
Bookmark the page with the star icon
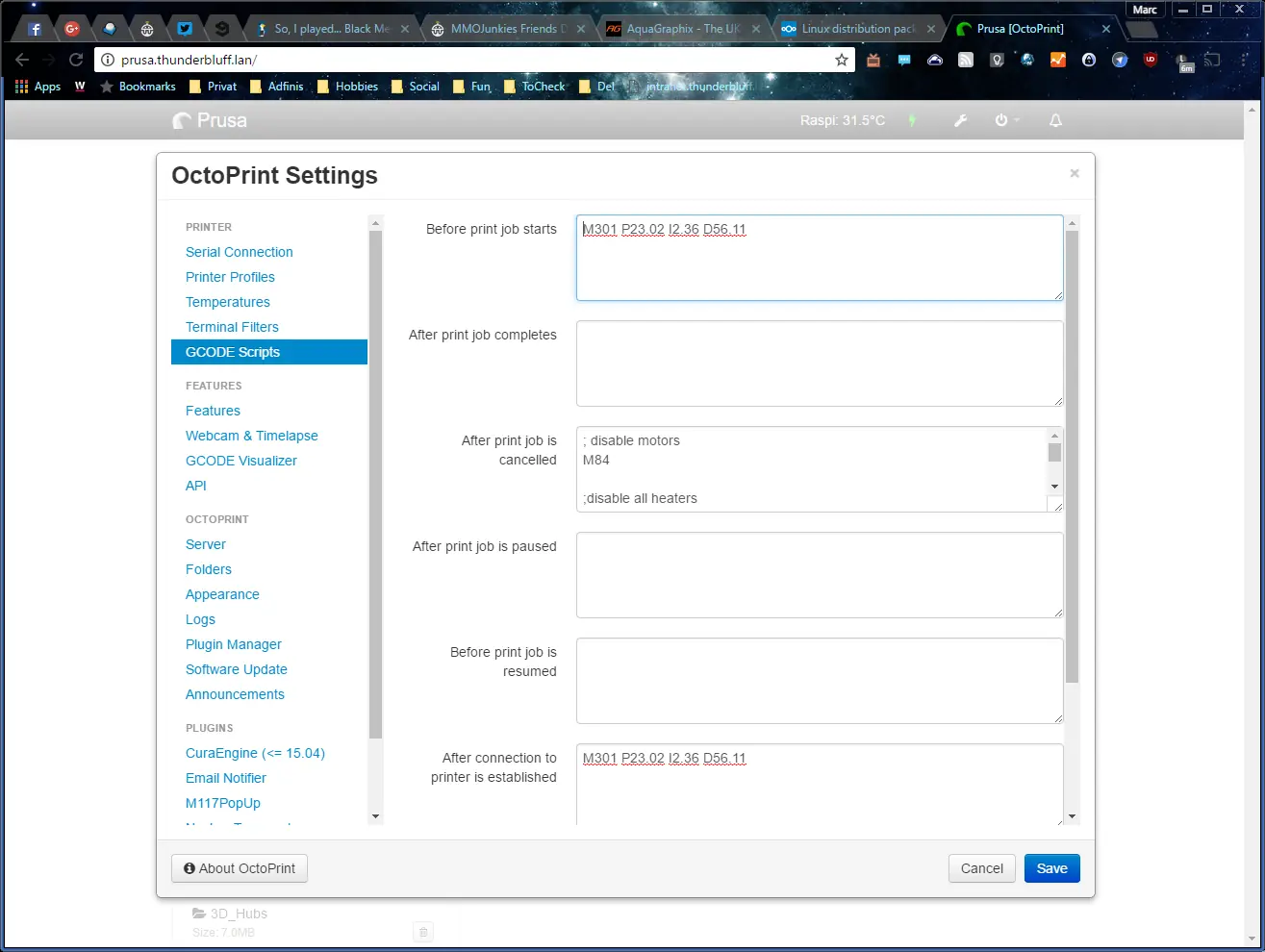point(842,59)
